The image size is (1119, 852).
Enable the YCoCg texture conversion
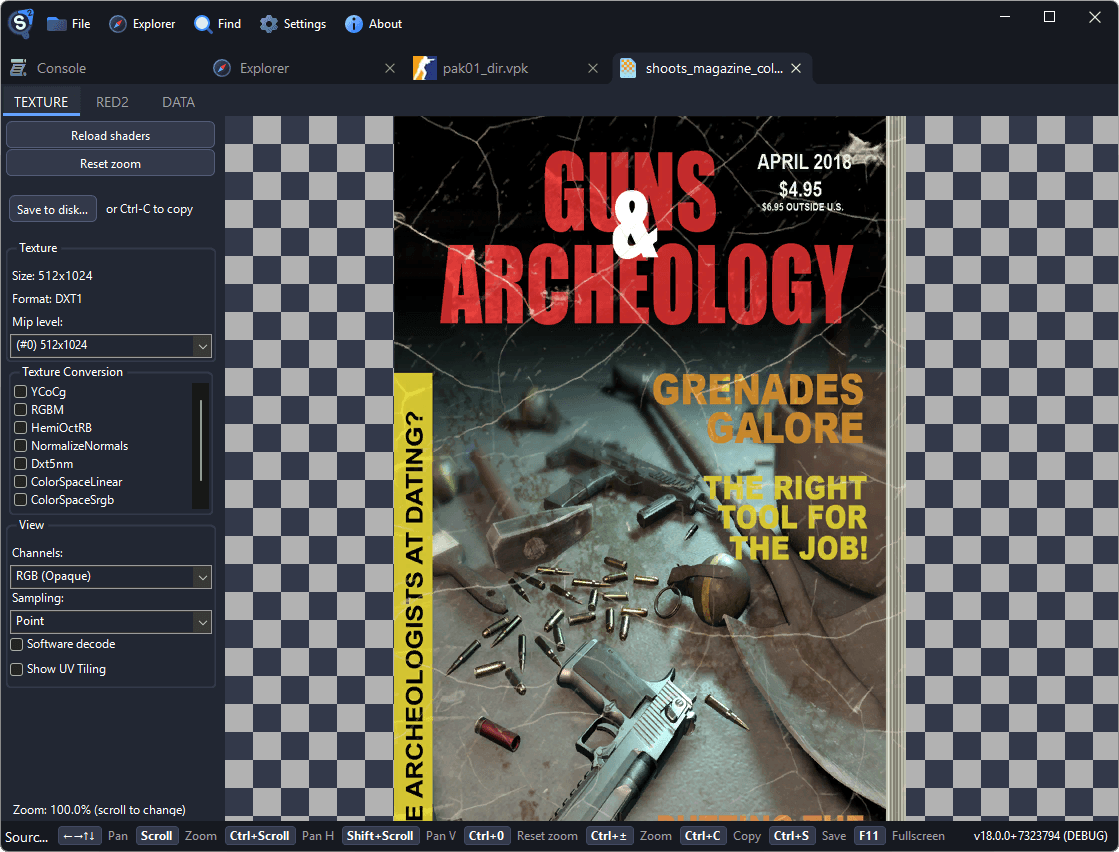point(18,391)
